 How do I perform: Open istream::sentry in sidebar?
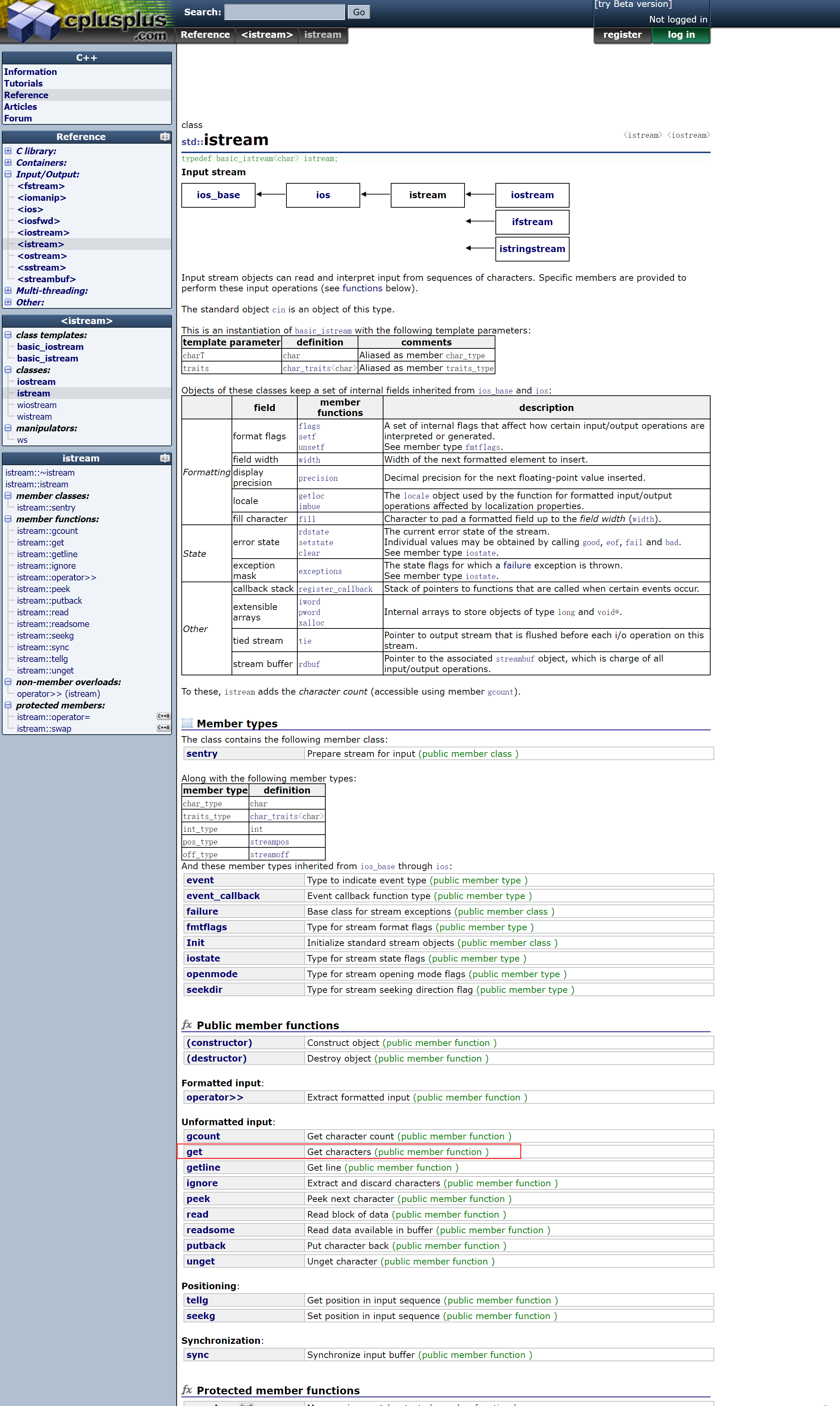[46, 507]
